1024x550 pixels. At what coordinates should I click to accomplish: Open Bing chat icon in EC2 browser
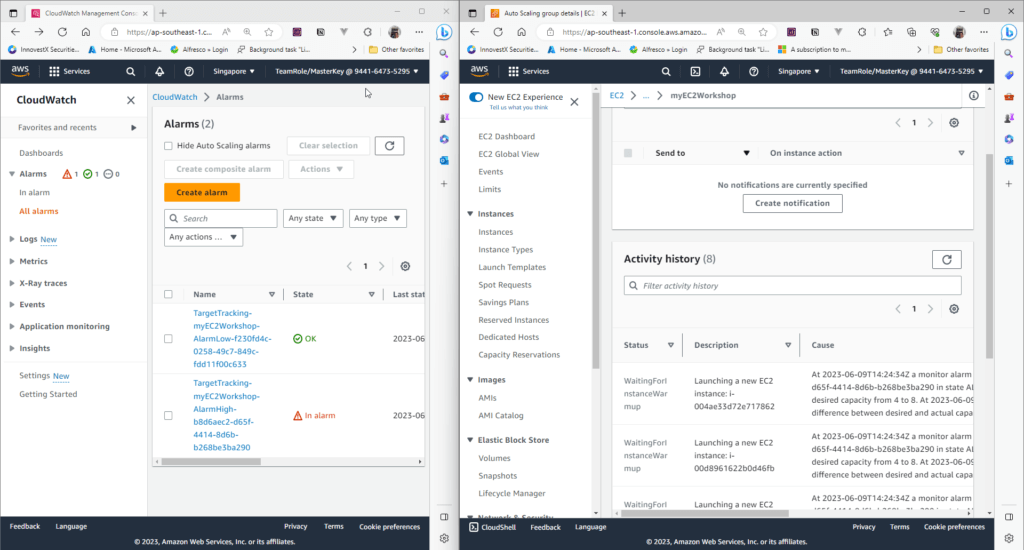coord(1009,31)
